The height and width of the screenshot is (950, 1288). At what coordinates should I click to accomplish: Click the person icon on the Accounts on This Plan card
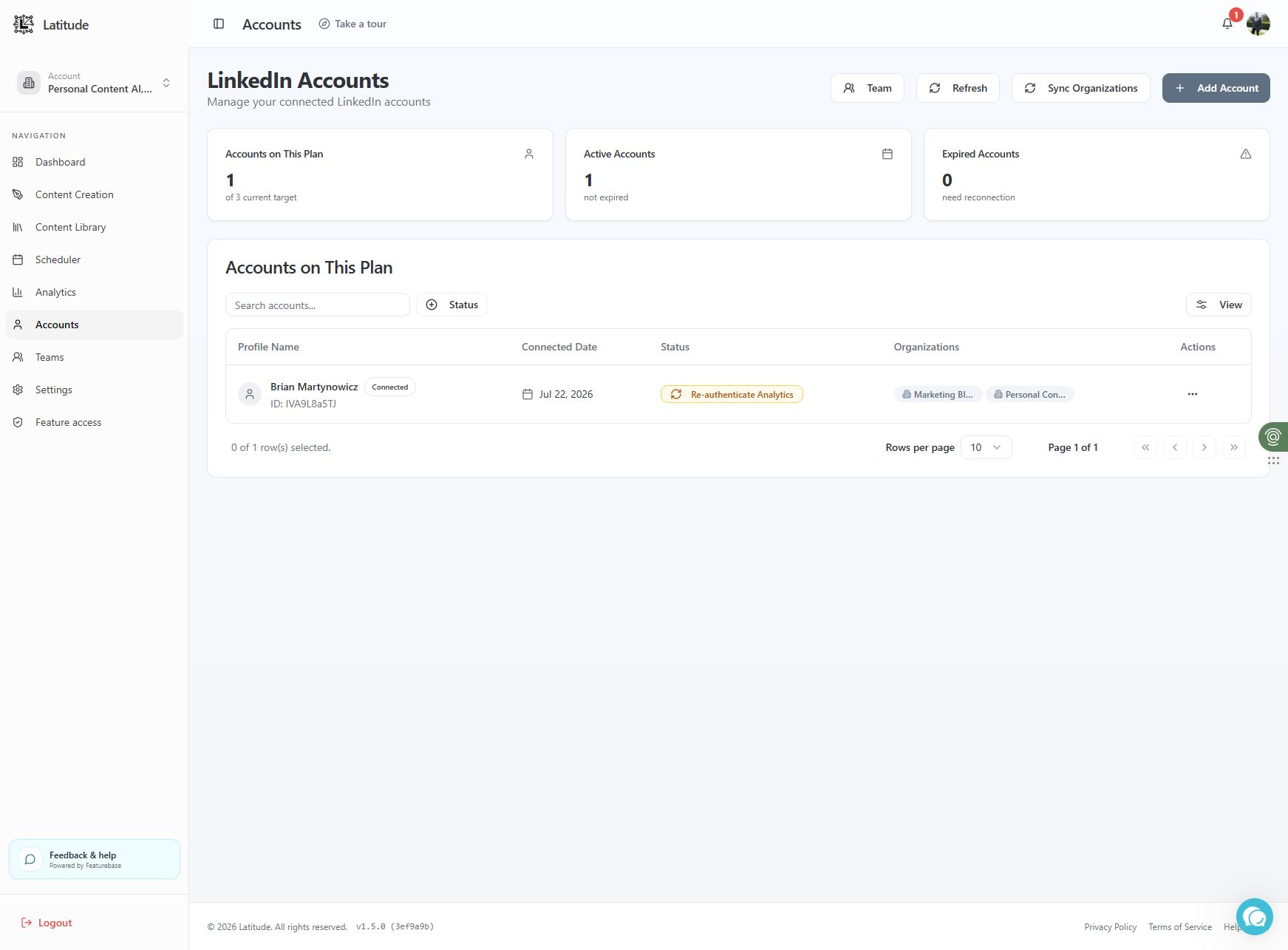[529, 154]
